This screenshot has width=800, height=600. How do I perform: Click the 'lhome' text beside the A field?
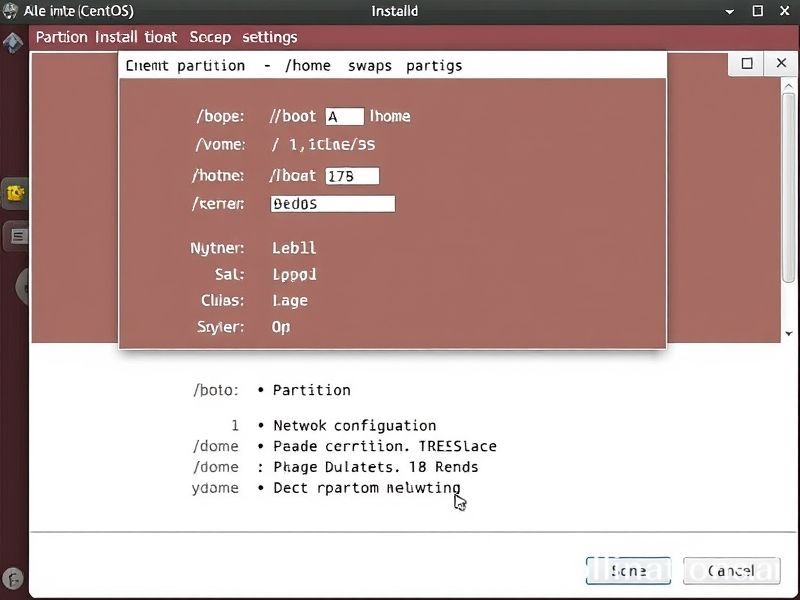(390, 116)
